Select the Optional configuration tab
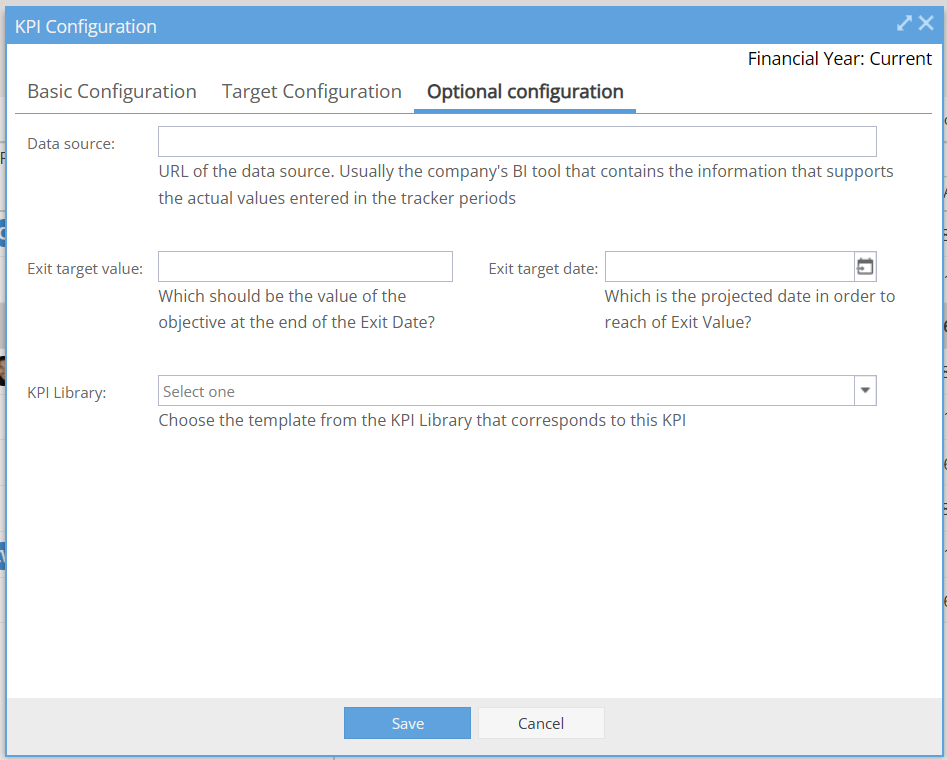 coord(525,91)
